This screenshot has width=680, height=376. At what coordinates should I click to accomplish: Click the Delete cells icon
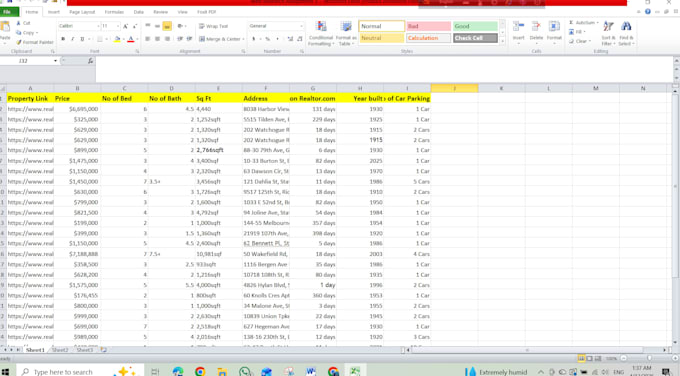[x=536, y=27]
